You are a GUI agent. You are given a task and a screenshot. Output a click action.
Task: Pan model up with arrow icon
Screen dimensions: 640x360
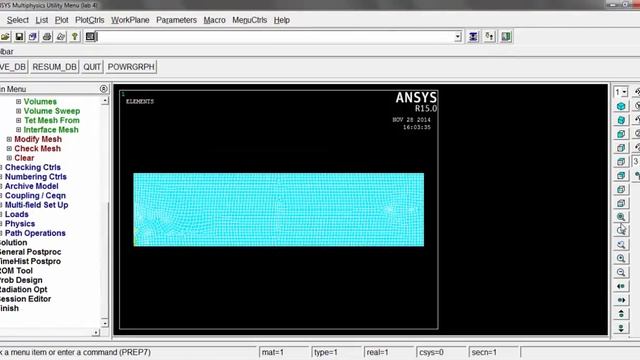[x=621, y=314]
